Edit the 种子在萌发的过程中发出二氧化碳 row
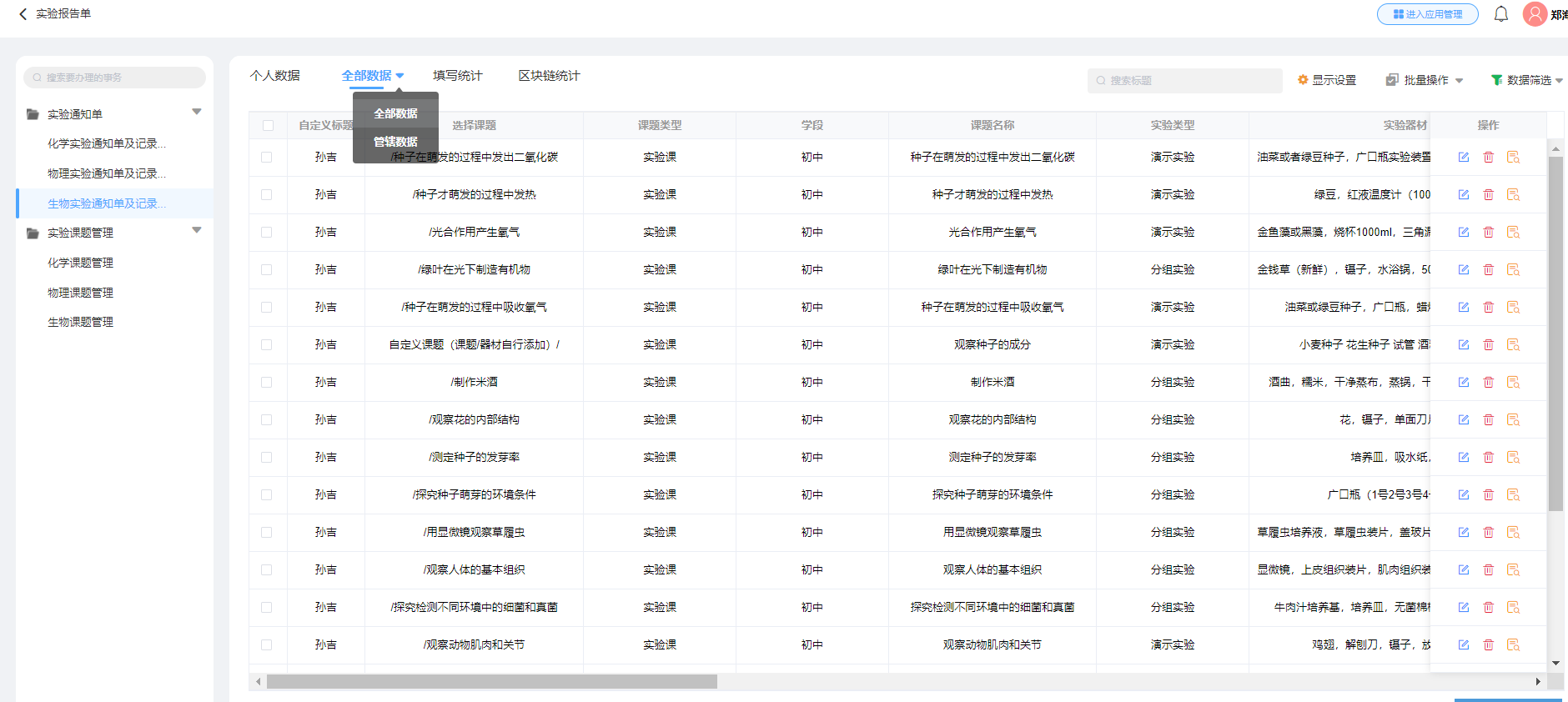Viewport: 1568px width, 702px height. pos(1464,157)
